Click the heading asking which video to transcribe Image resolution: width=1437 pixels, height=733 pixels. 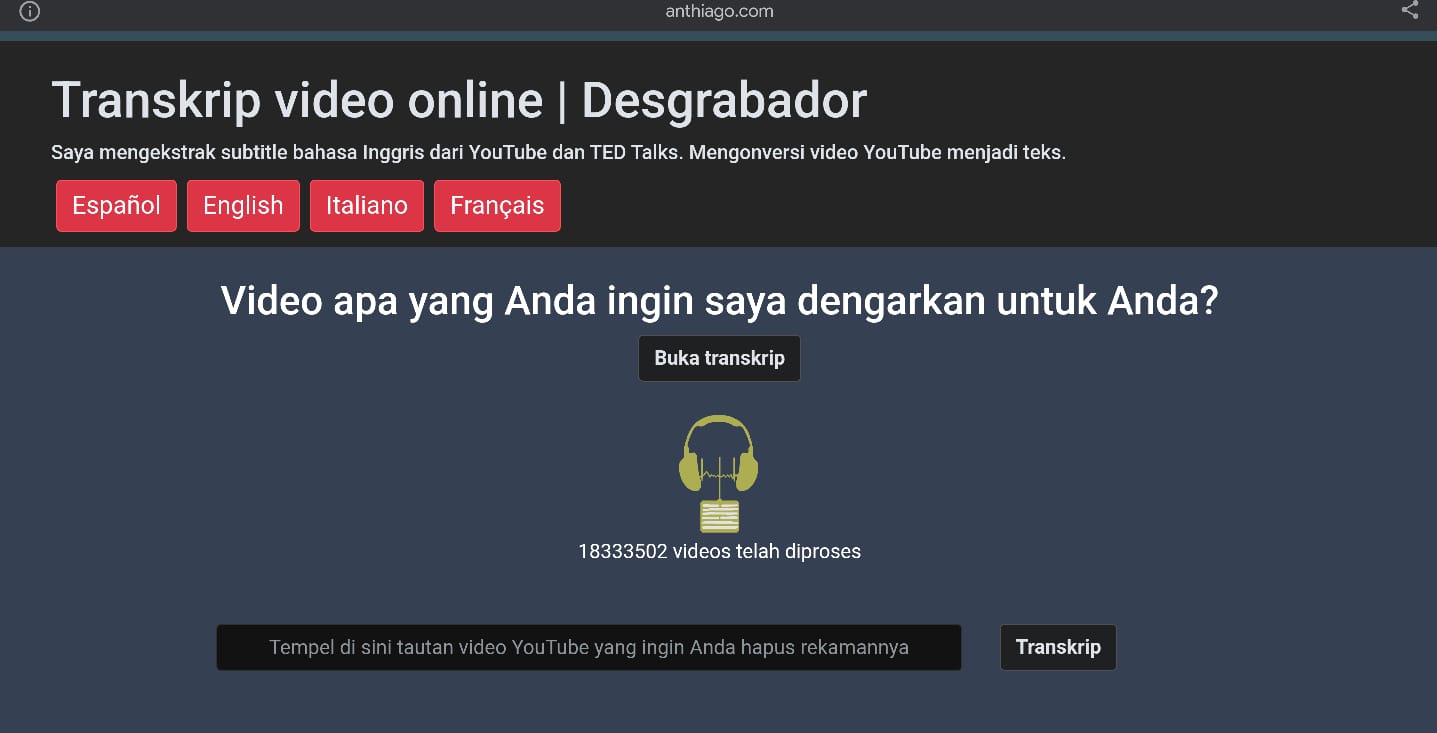click(719, 300)
